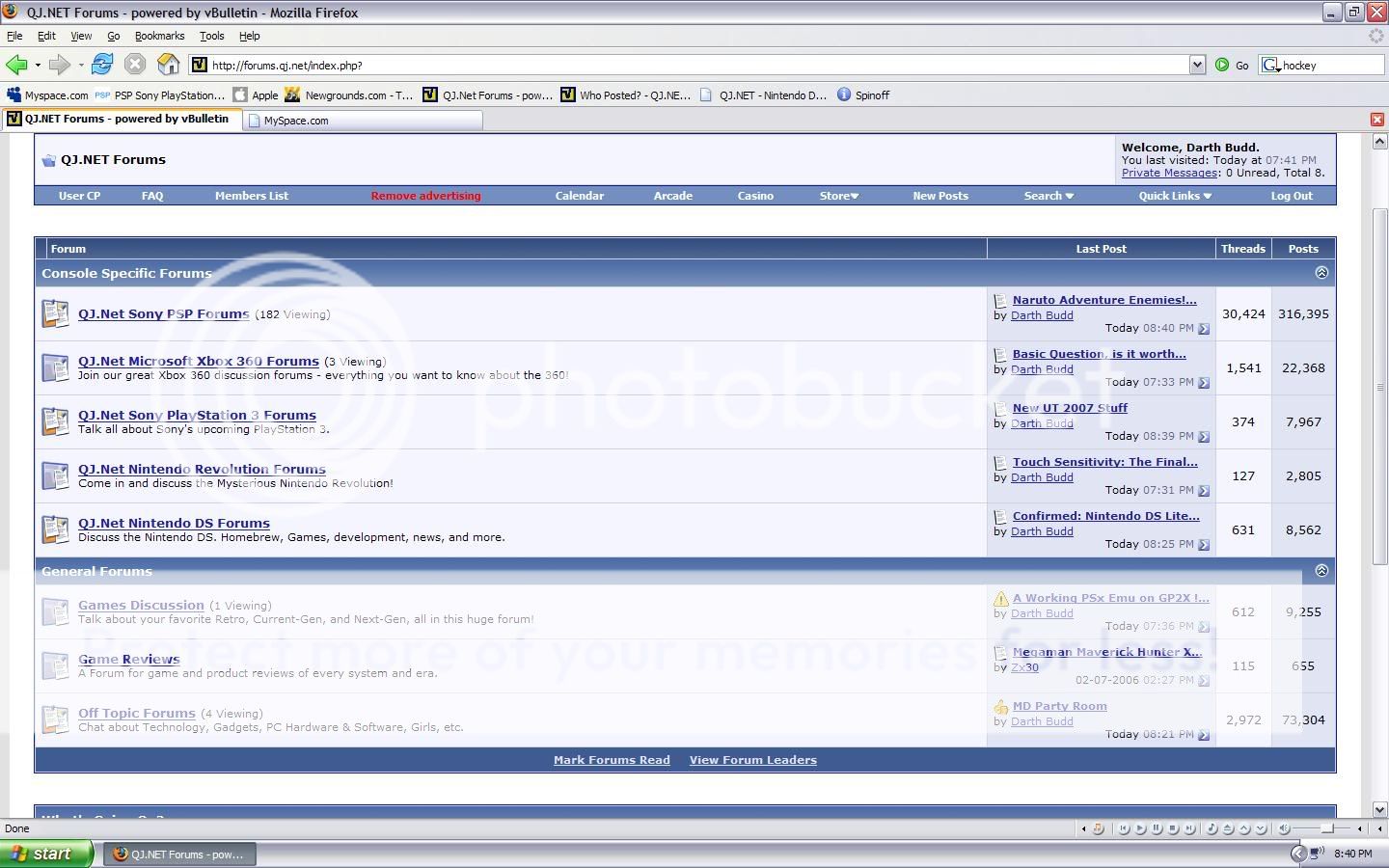Open the Bookmarks menu
The width and height of the screenshot is (1389, 868).
pyautogui.click(x=159, y=36)
